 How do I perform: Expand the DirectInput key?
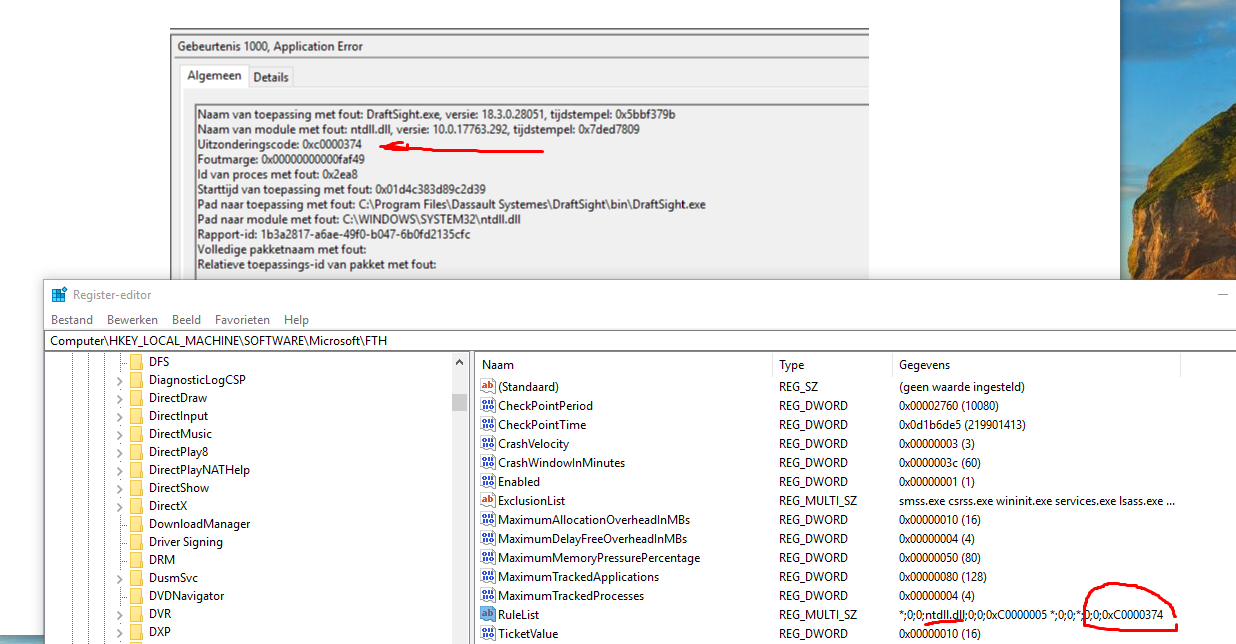pos(120,416)
